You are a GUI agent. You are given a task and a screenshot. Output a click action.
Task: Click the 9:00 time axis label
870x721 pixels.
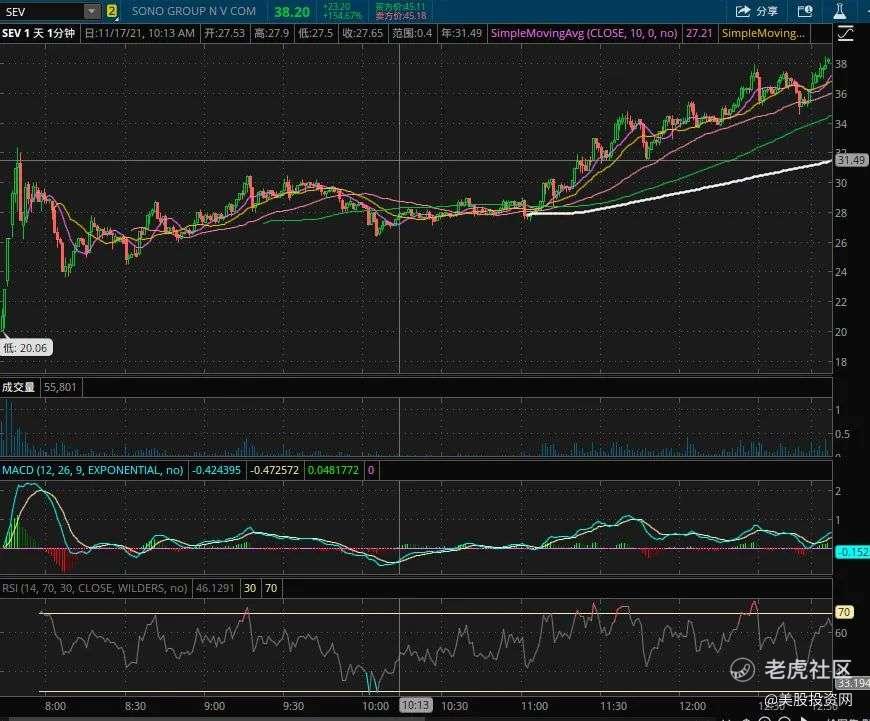click(214, 706)
